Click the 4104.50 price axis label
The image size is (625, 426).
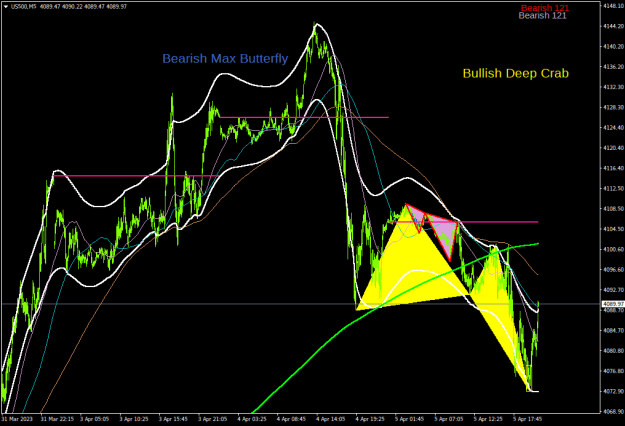point(613,229)
